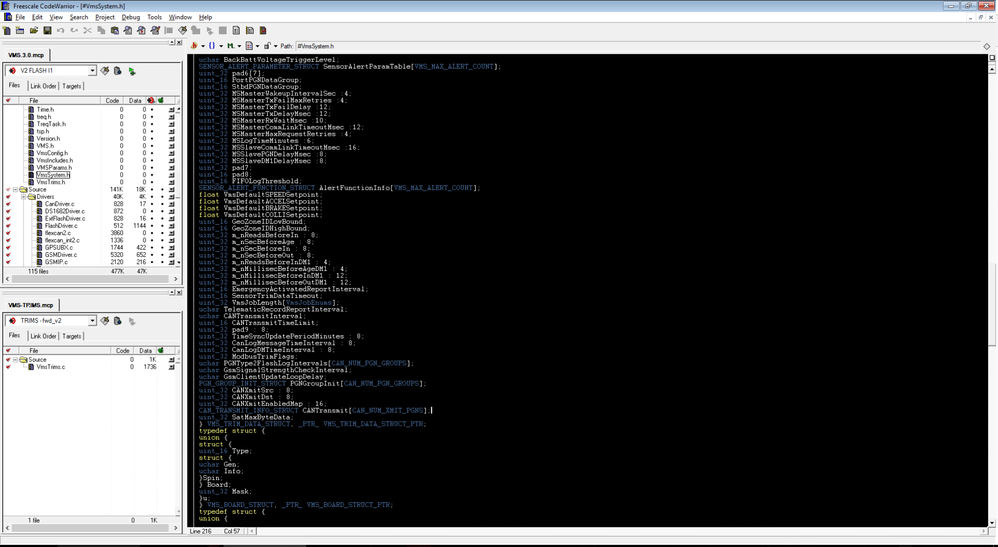Screen dimensions: 998x547
Task: Open target settings for V2 FLASH I1
Action: tap(105, 71)
